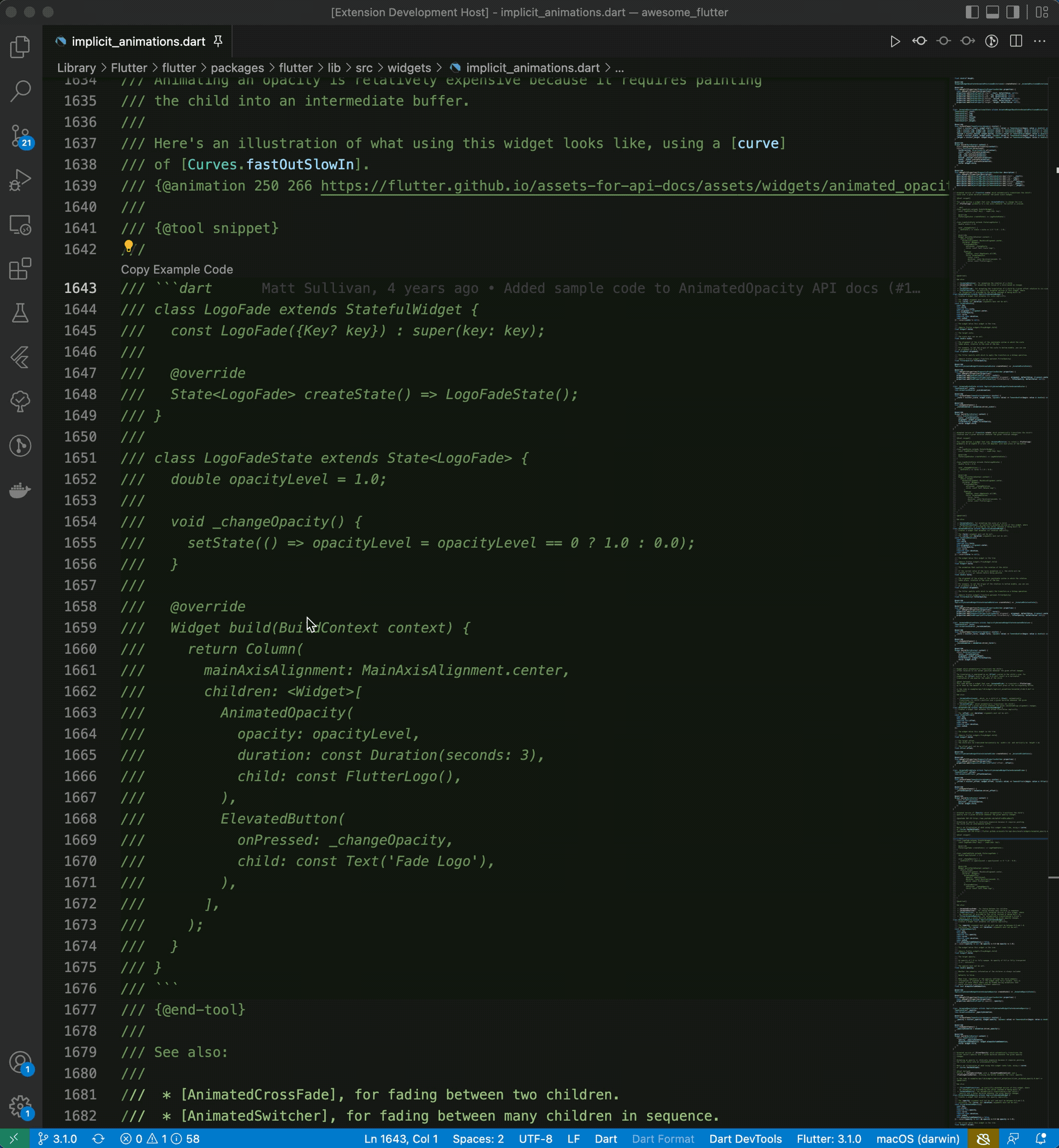This screenshot has height=1148, width=1059.
Task: Click the widgets breadcrumb item
Action: [408, 68]
